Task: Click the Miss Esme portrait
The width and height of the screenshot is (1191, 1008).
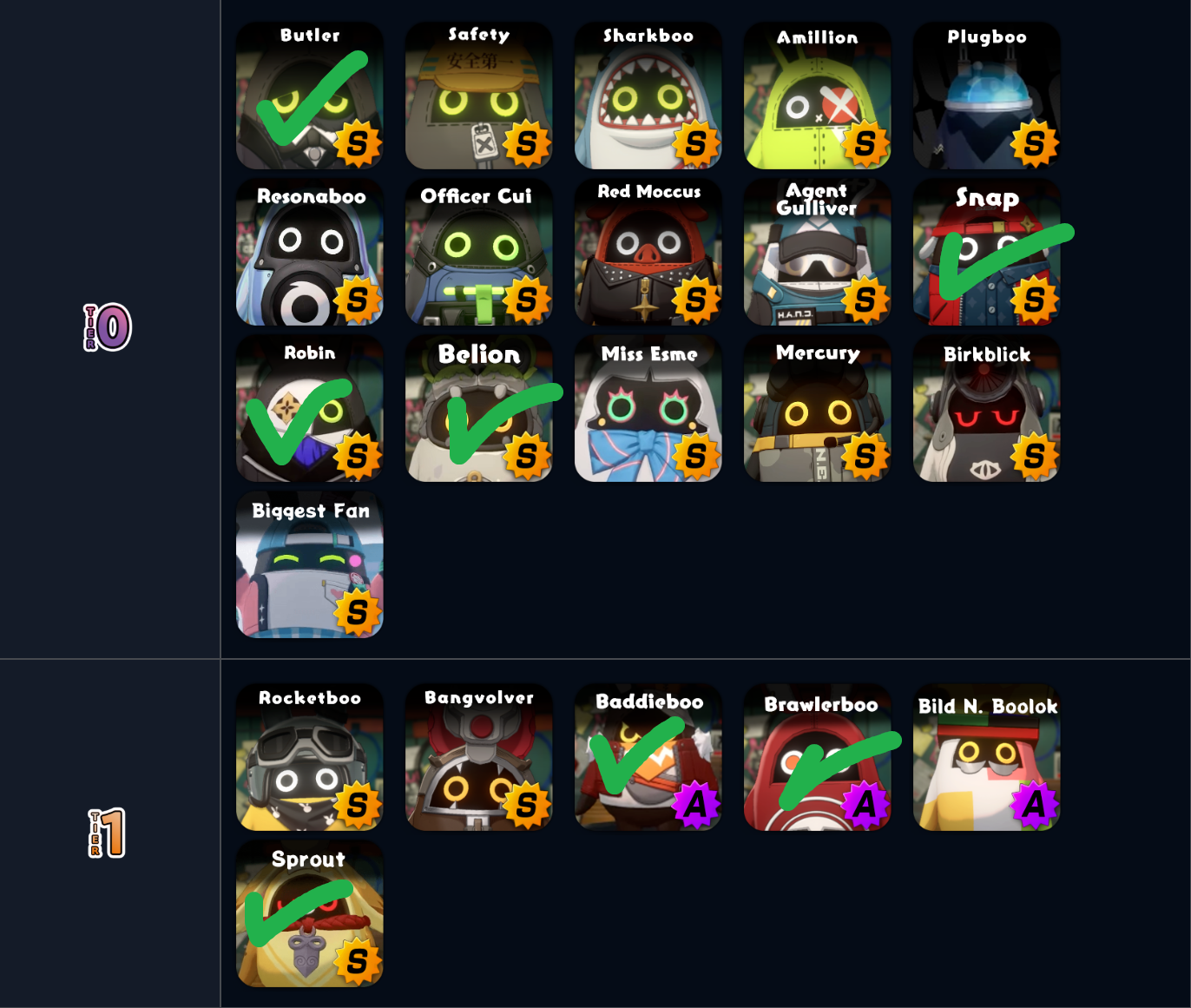Action: pyautogui.click(x=648, y=408)
